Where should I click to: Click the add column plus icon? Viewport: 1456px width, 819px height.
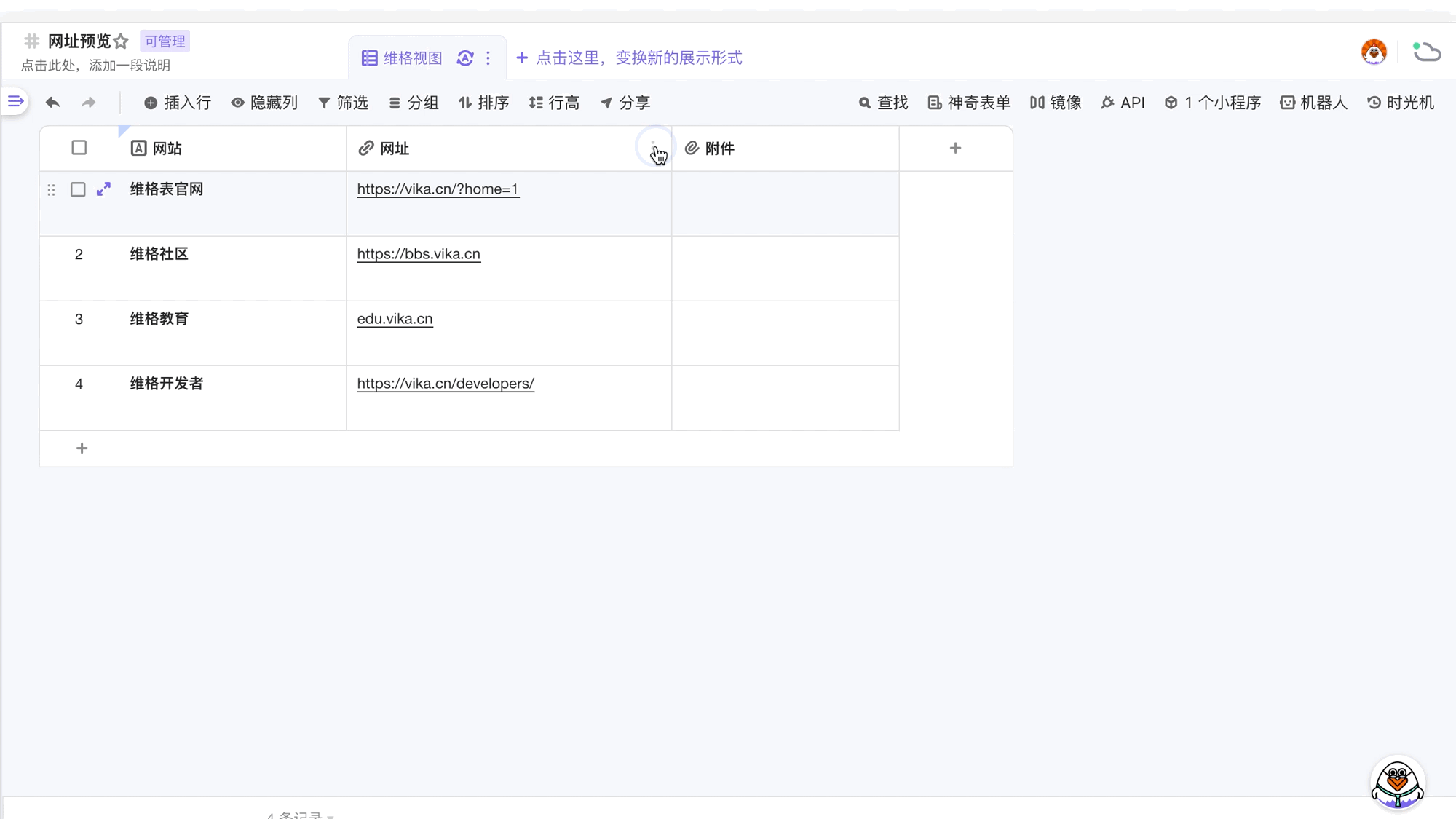(955, 149)
